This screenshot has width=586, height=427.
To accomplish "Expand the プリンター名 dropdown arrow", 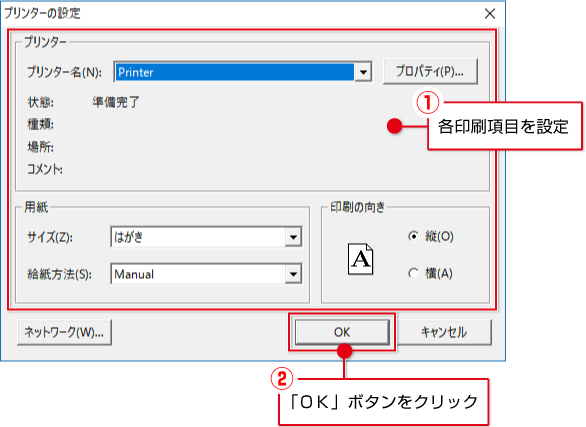I will (363, 72).
